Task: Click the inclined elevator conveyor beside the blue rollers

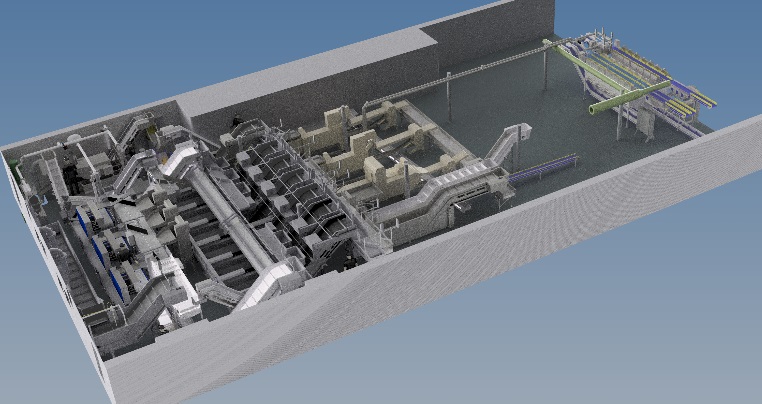Action: pyautogui.click(x=507, y=142)
